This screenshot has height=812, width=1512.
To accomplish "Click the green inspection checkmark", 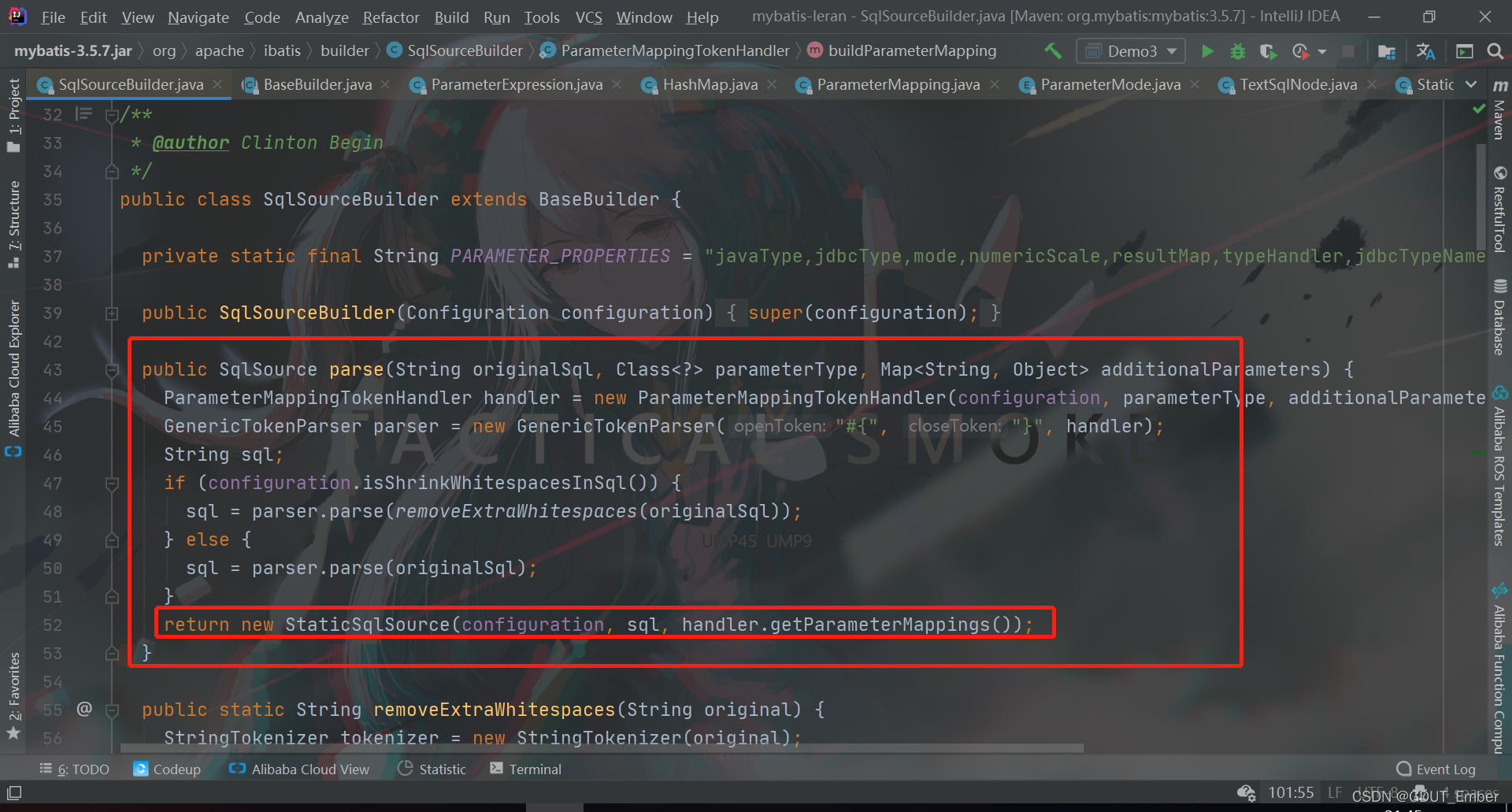I will (x=1479, y=109).
